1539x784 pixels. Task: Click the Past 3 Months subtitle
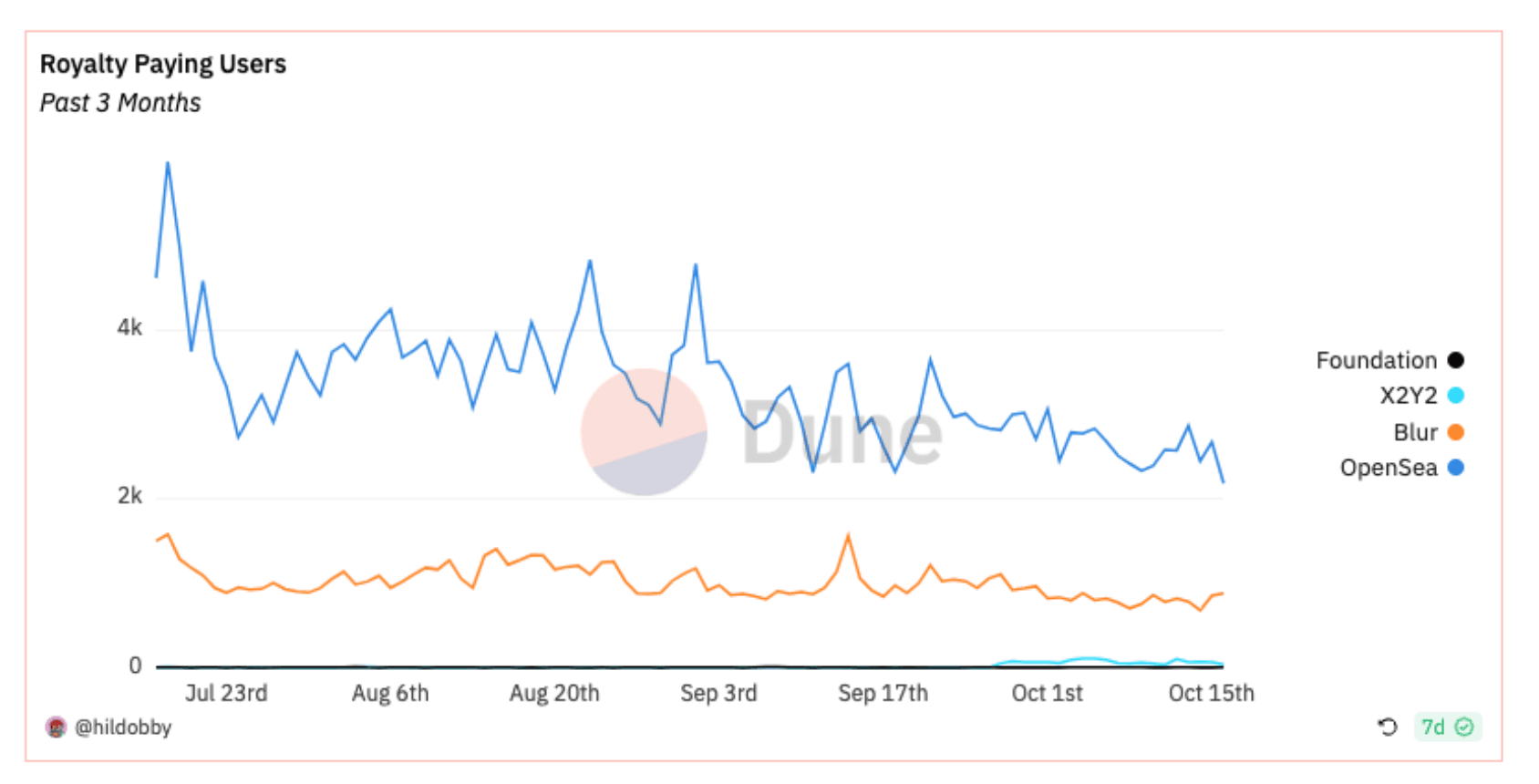[120, 102]
